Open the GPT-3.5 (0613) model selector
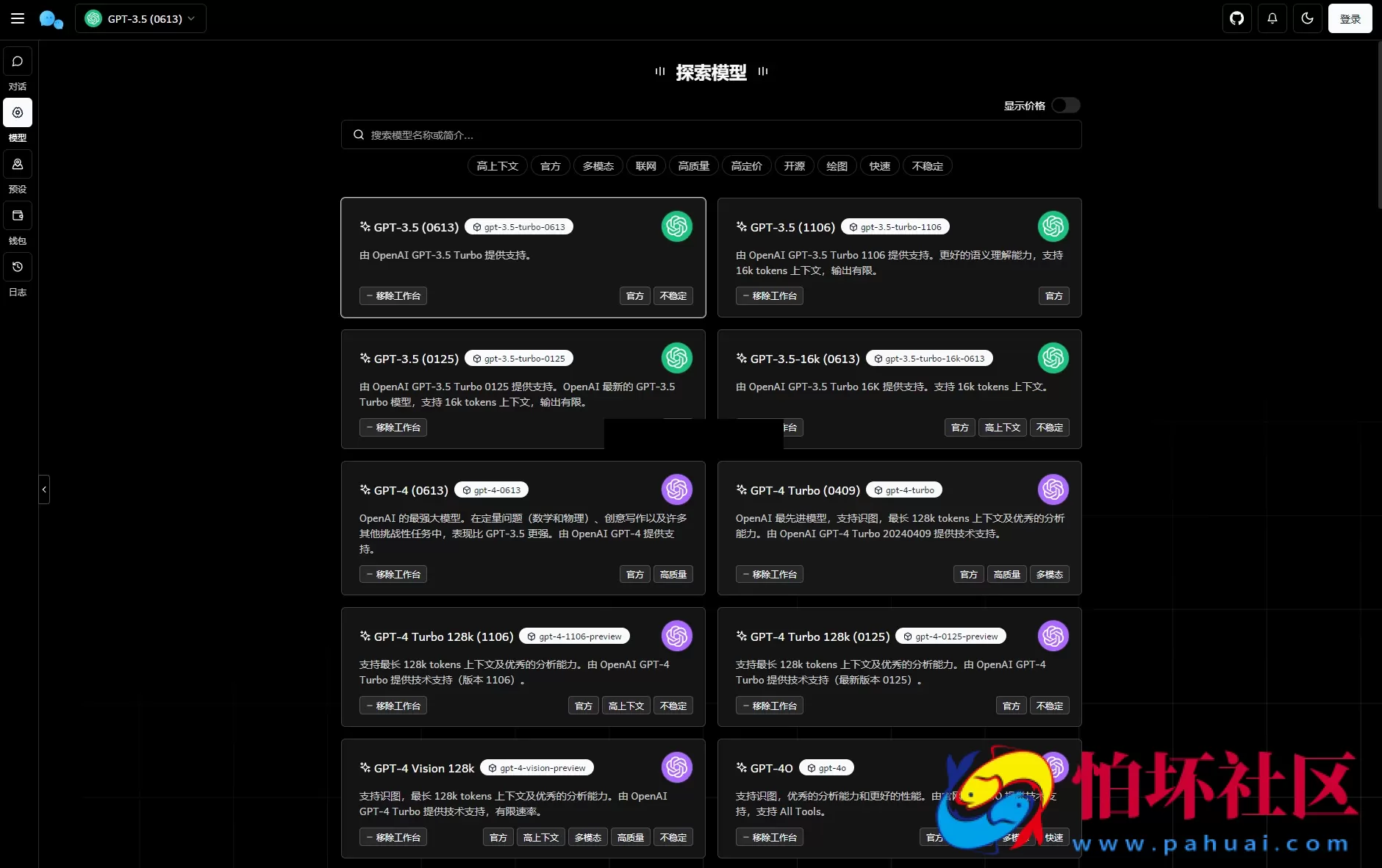 pos(140,18)
